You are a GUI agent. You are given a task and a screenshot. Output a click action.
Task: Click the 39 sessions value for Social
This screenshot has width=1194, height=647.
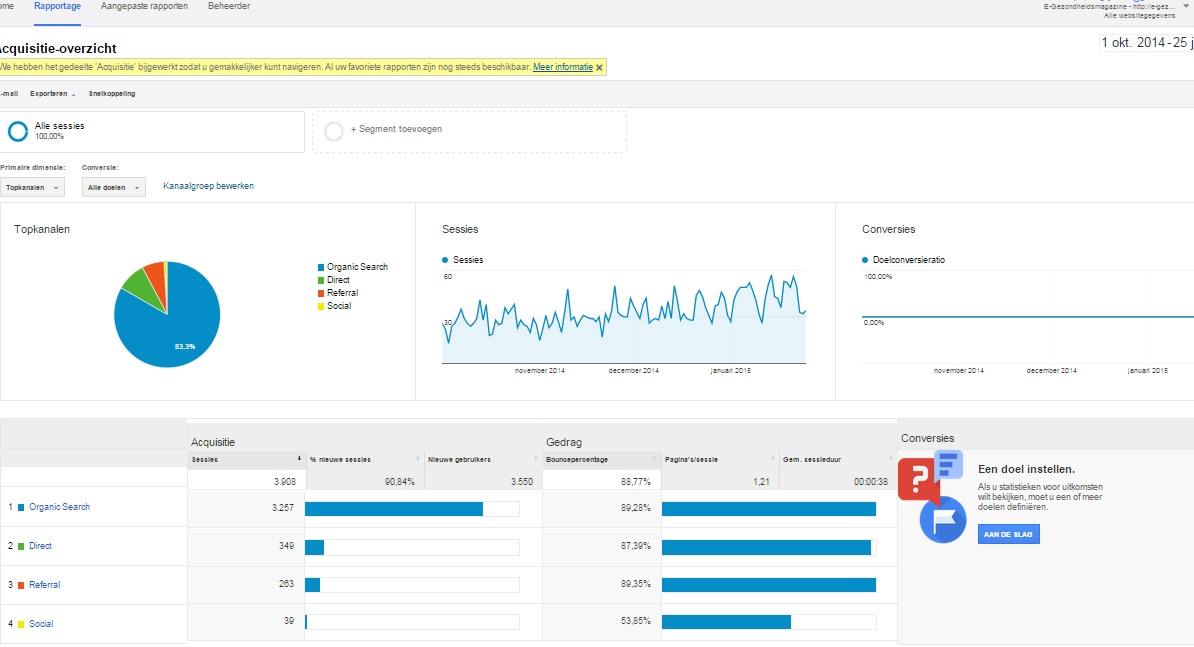tap(289, 621)
